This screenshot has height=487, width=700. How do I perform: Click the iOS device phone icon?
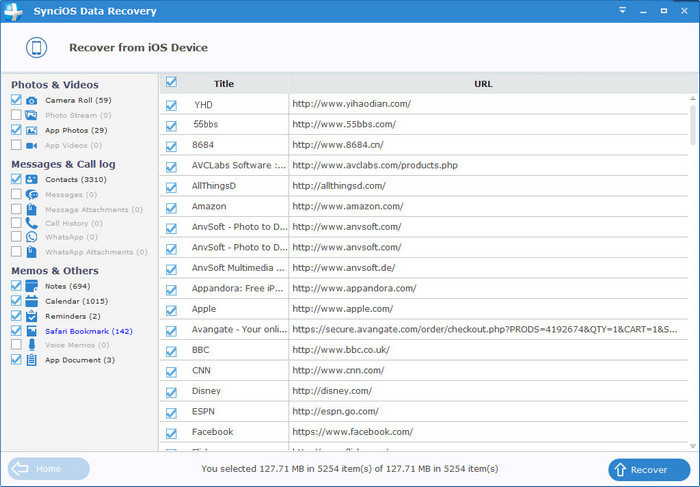point(36,48)
